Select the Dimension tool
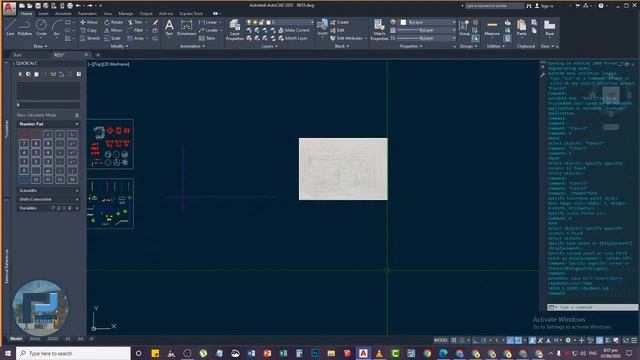This screenshot has height=360, width=640. coord(186,28)
